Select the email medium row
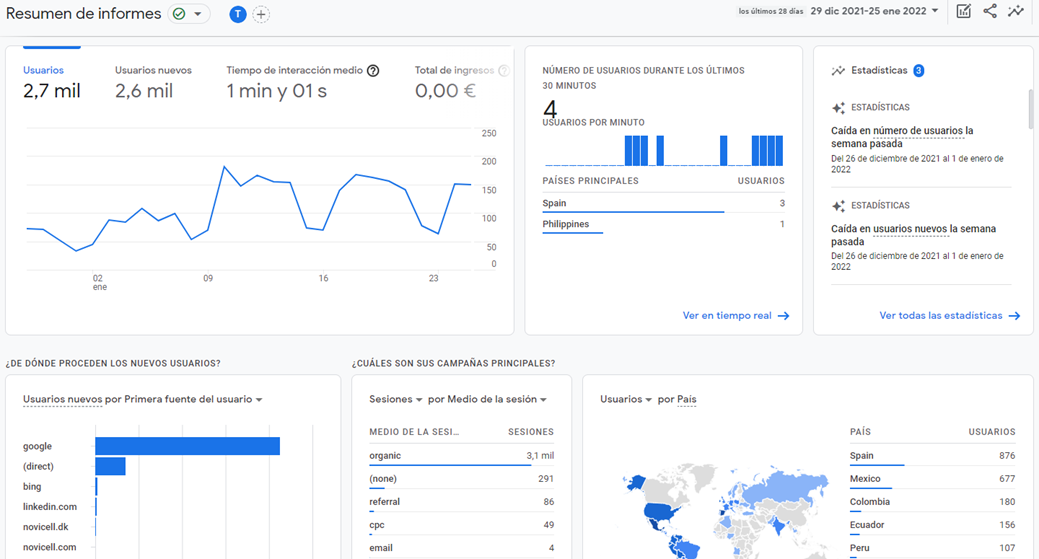 (x=461, y=548)
